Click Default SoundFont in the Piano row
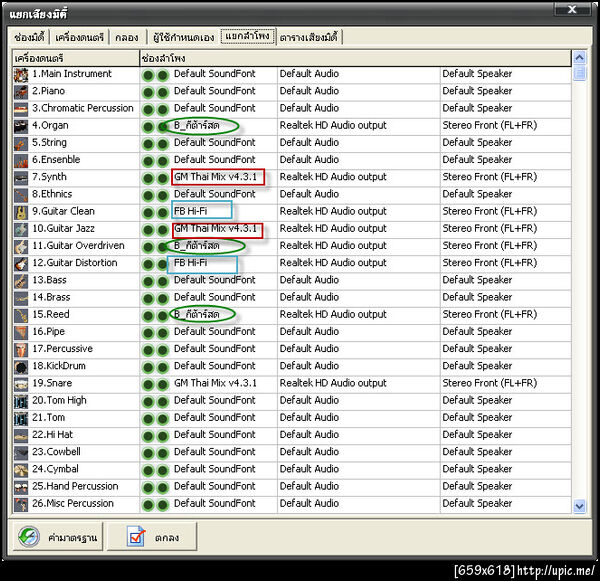This screenshot has height=581, width=600. [214, 91]
